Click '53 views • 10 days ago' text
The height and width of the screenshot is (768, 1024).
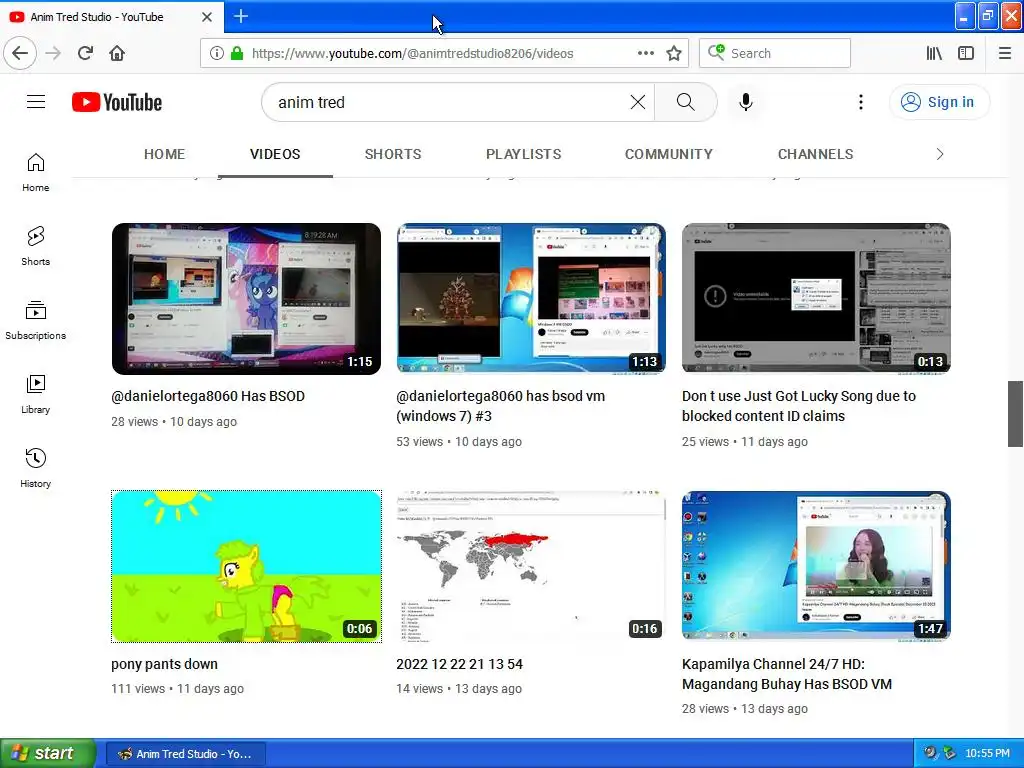coord(458,441)
